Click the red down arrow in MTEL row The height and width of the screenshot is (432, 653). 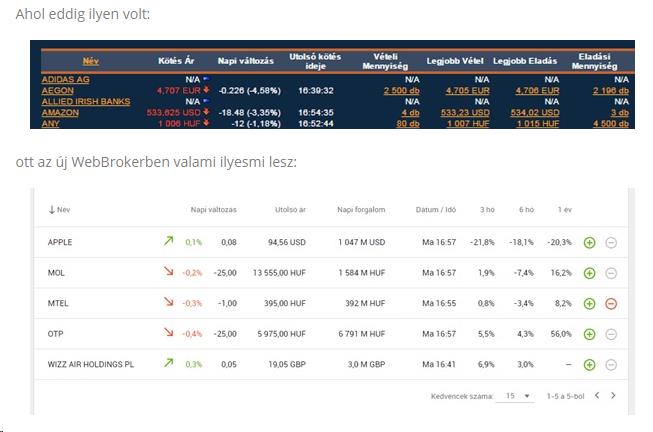[168, 301]
